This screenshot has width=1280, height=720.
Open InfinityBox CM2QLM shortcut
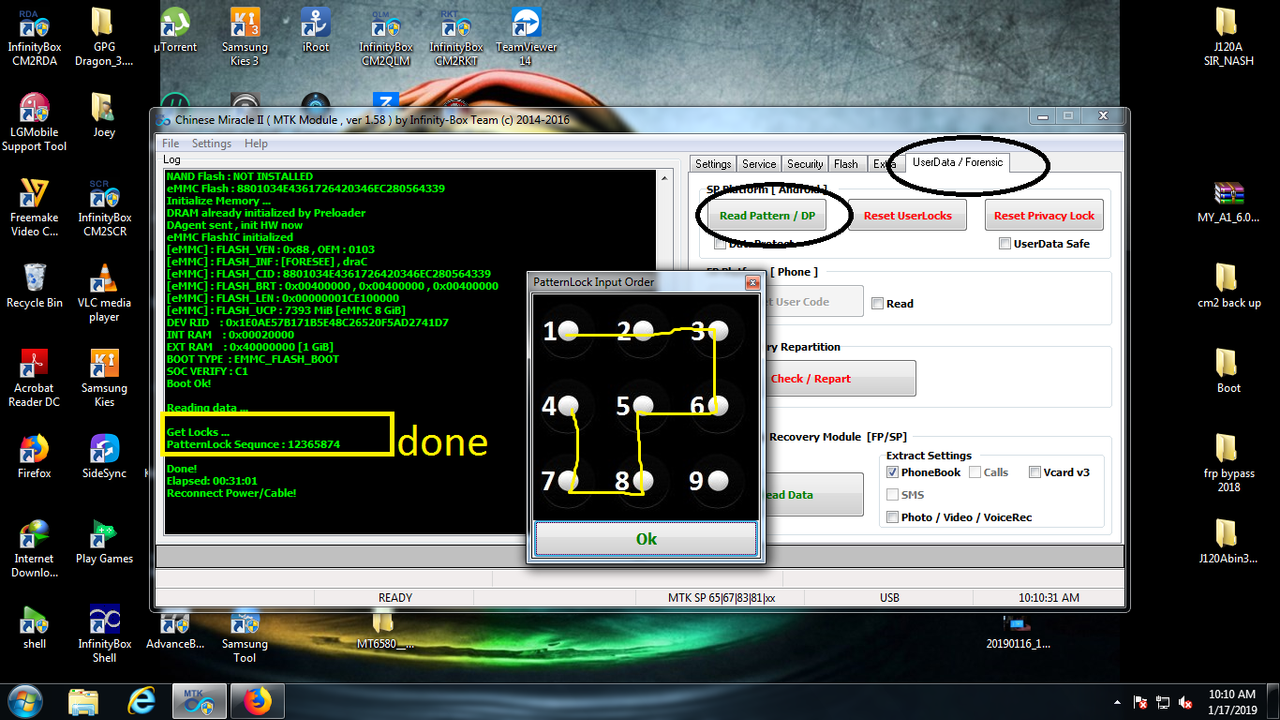click(386, 36)
